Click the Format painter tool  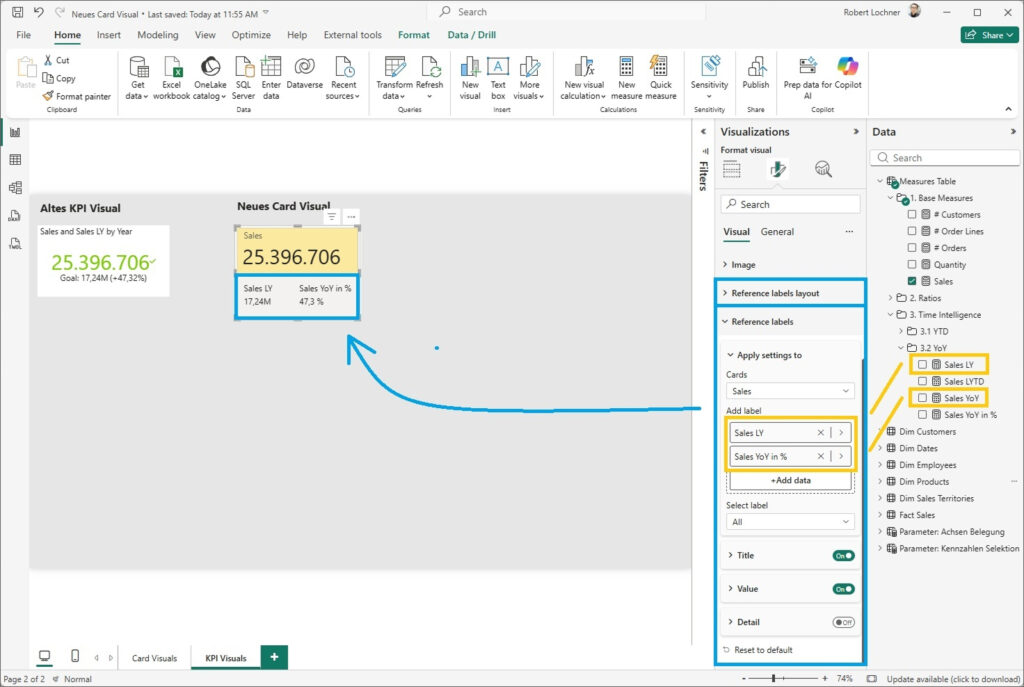[76, 96]
